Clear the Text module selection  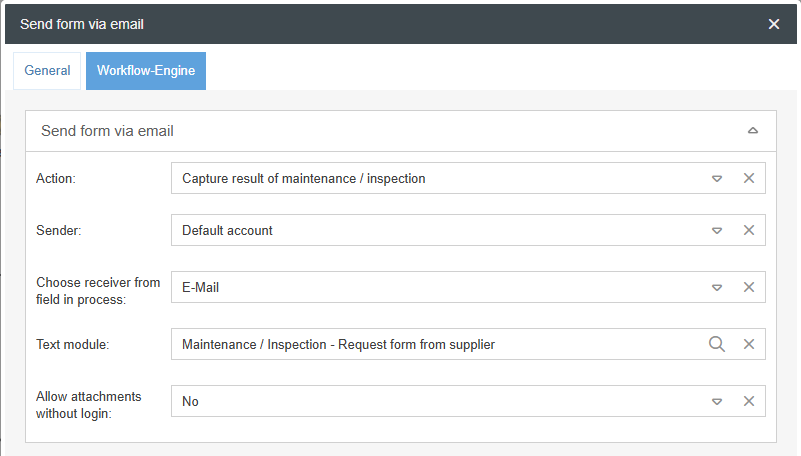point(748,344)
